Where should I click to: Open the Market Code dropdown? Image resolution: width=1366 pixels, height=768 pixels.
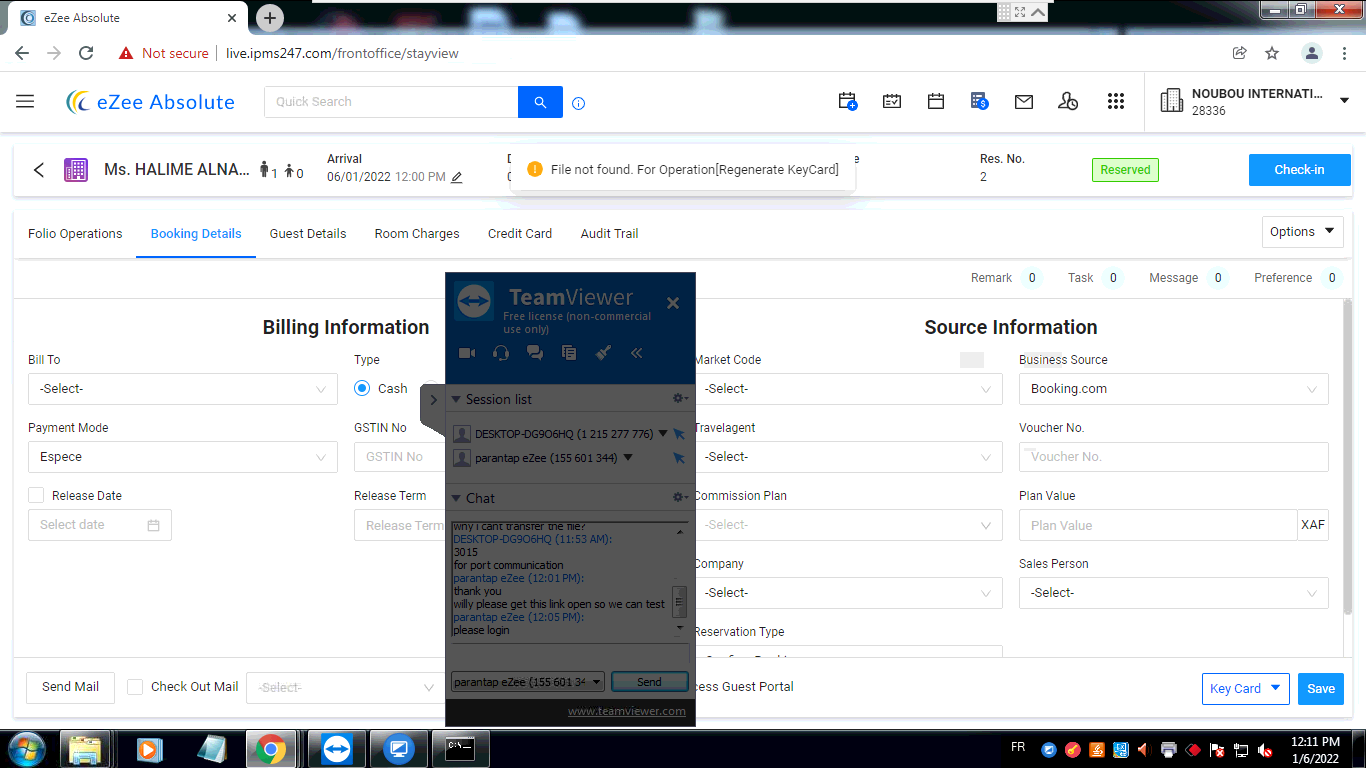(848, 389)
